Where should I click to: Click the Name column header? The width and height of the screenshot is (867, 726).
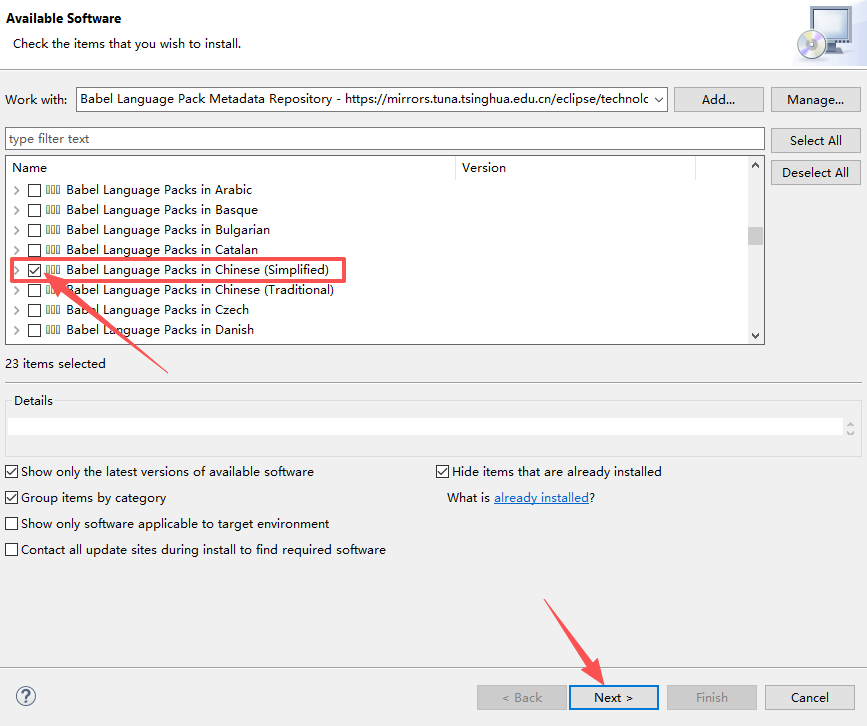[x=231, y=168]
